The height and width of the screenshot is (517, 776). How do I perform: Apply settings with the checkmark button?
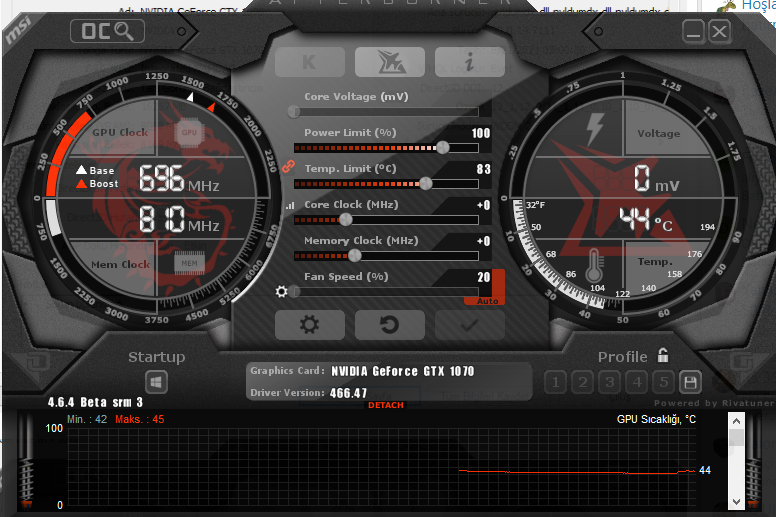click(x=470, y=325)
